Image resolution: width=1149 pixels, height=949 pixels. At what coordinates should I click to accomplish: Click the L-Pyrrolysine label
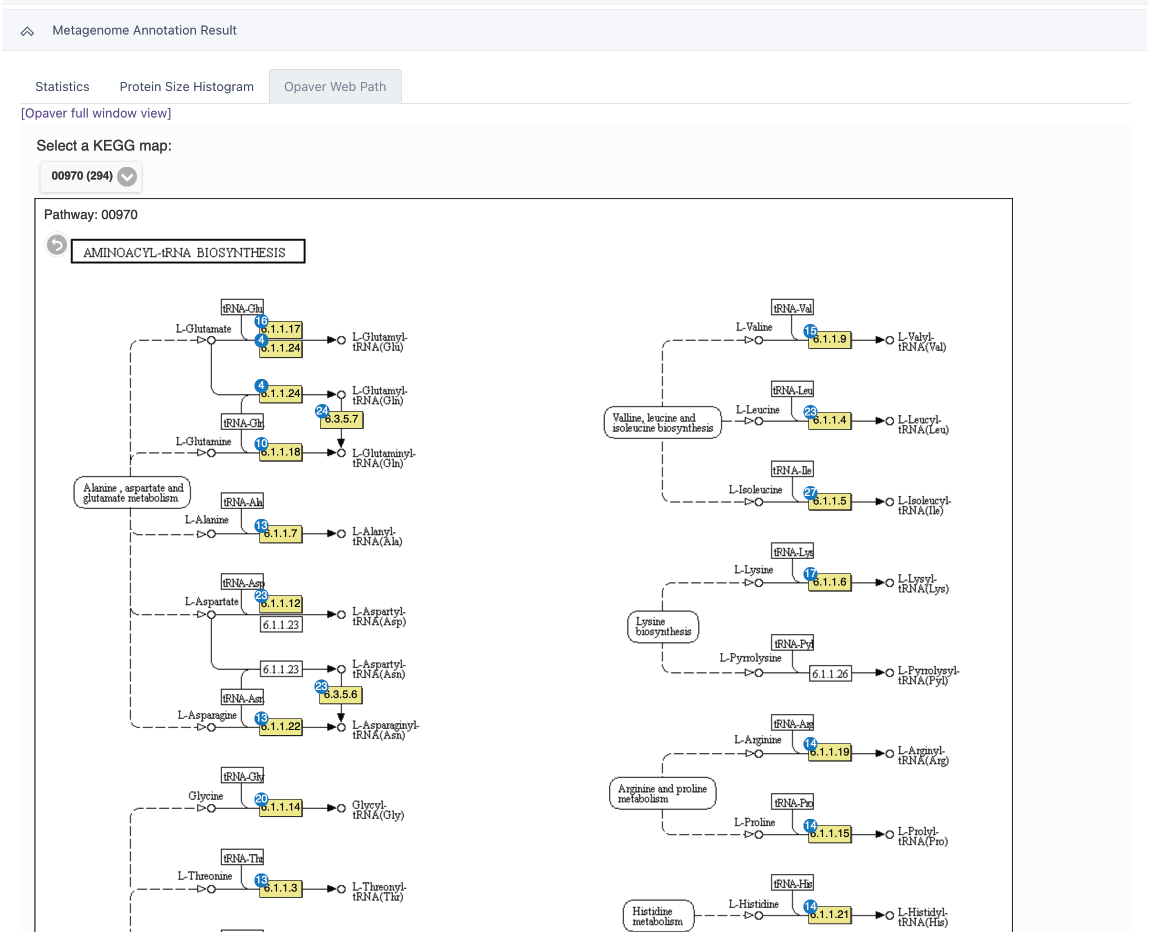(750, 658)
